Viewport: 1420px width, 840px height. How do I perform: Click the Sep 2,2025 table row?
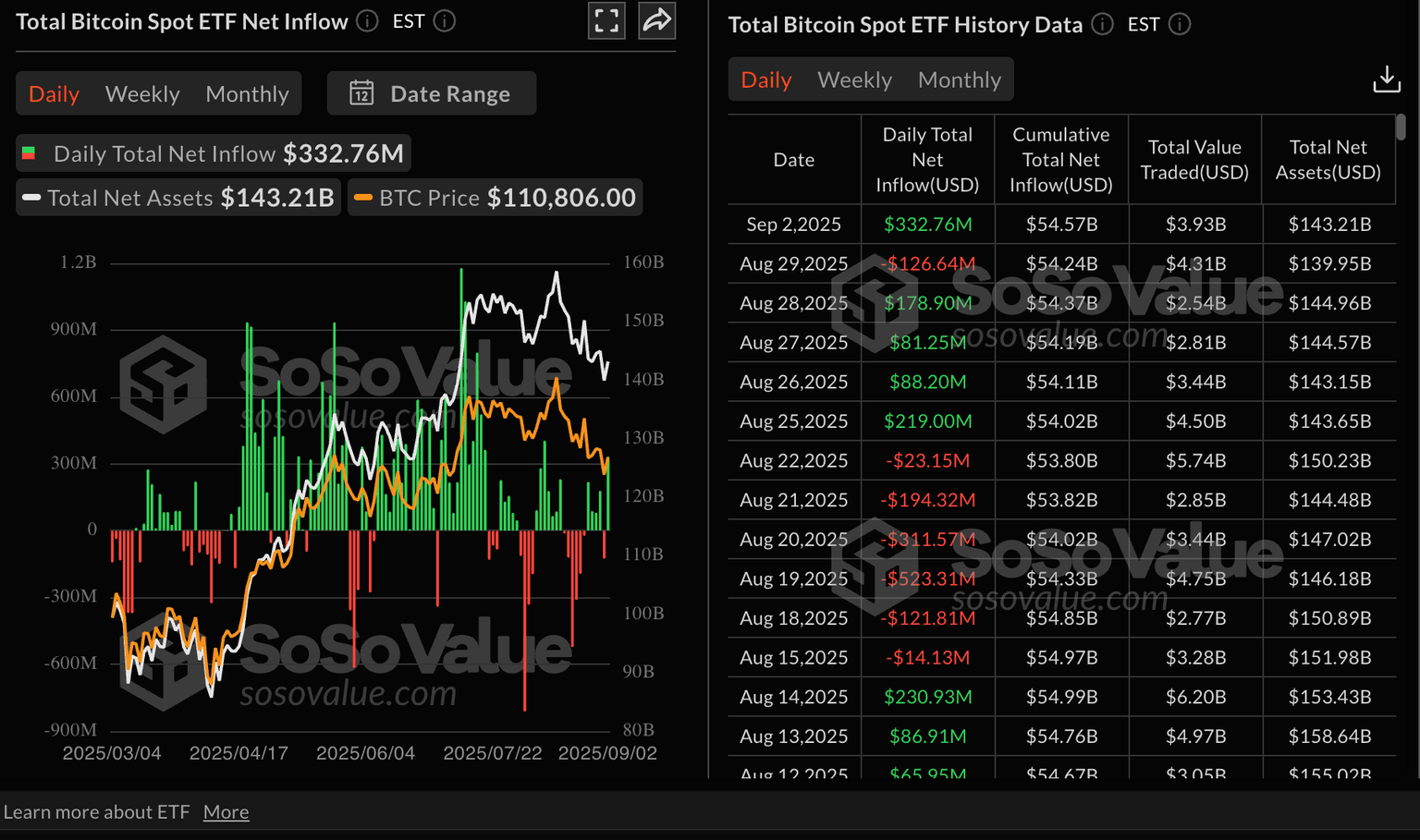(x=1061, y=225)
